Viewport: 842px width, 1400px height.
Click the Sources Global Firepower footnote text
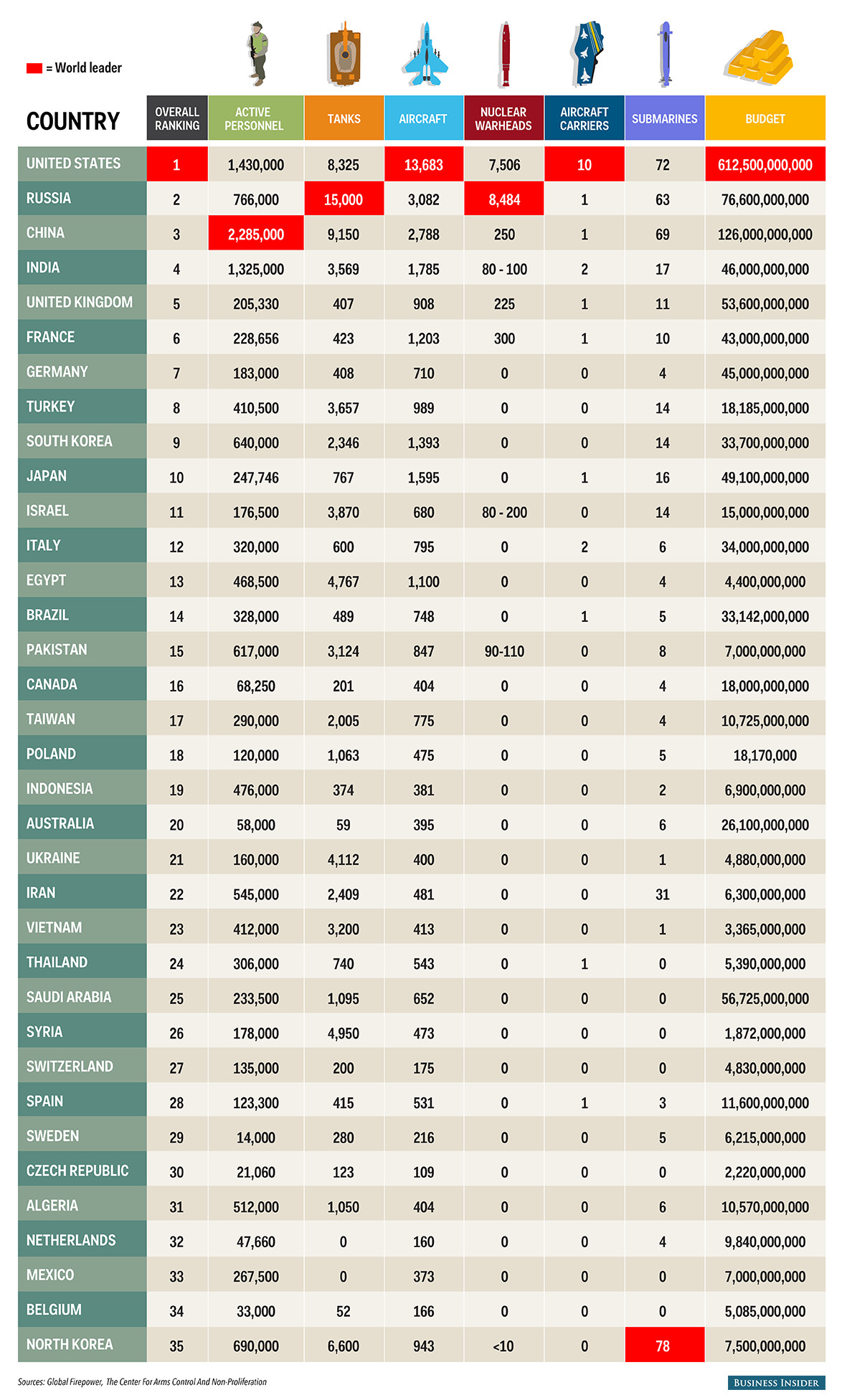142,1382
